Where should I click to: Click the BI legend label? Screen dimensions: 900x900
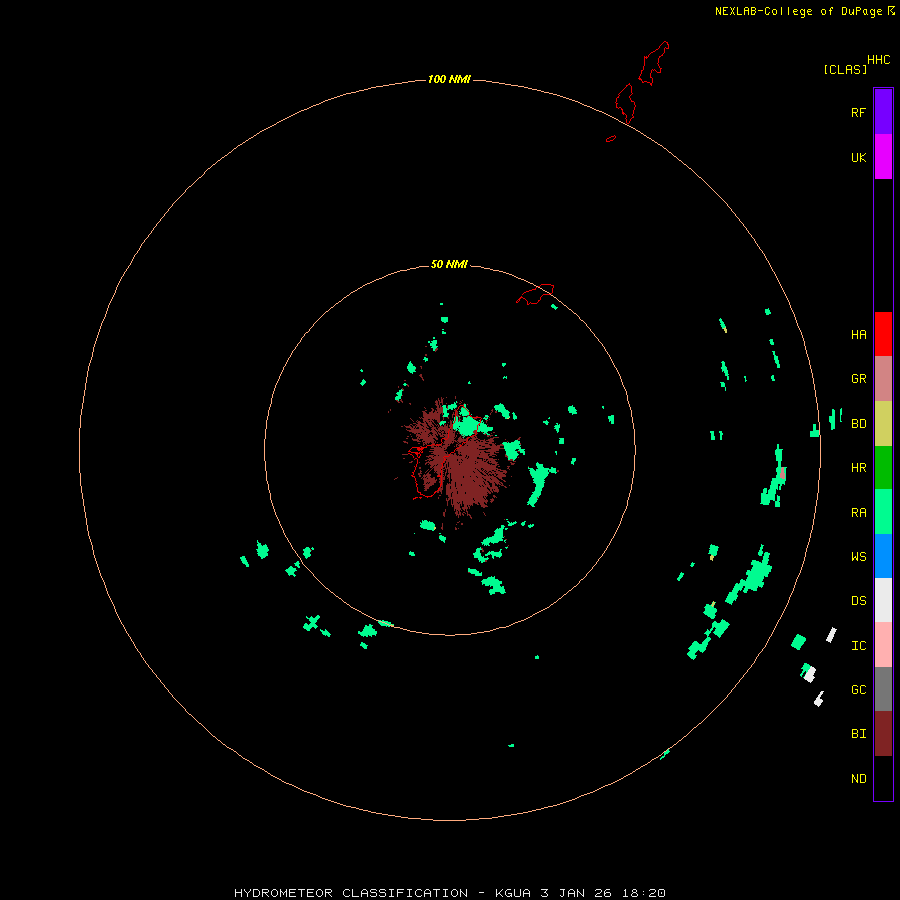858,734
